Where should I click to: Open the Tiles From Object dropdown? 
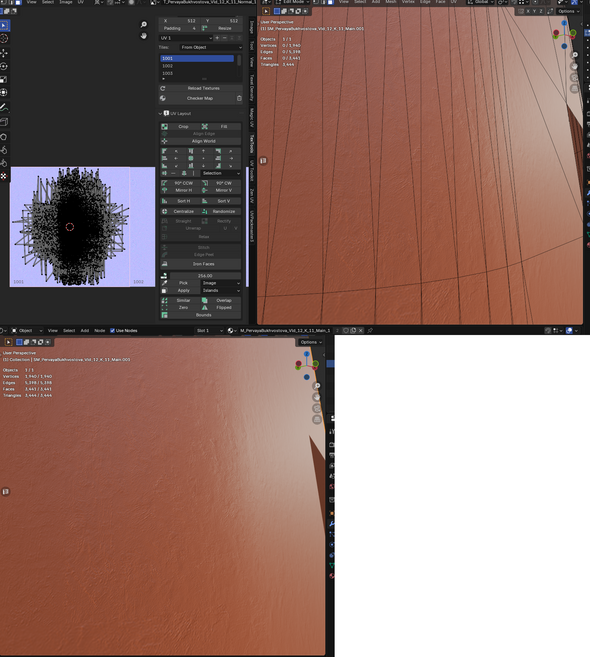click(x=211, y=47)
